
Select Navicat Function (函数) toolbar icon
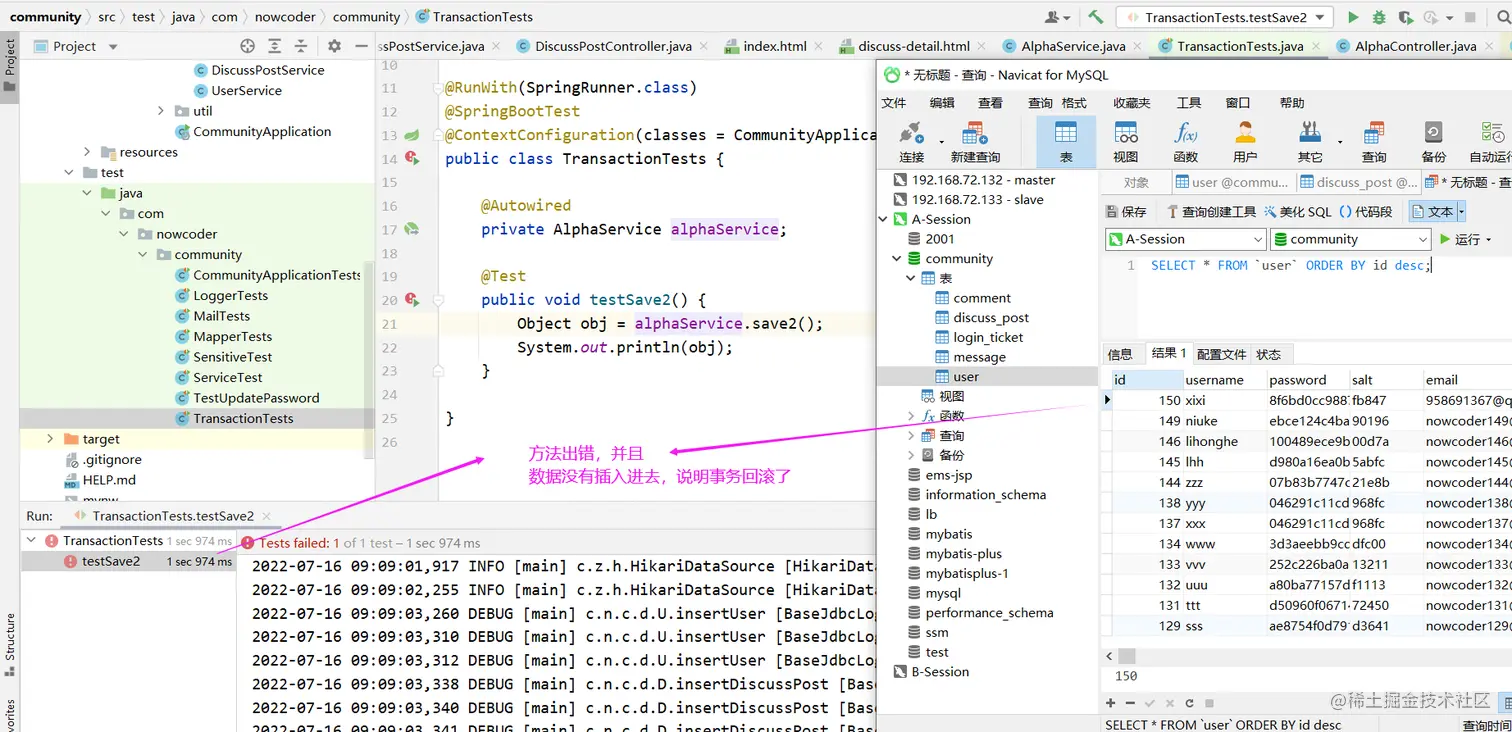1186,142
